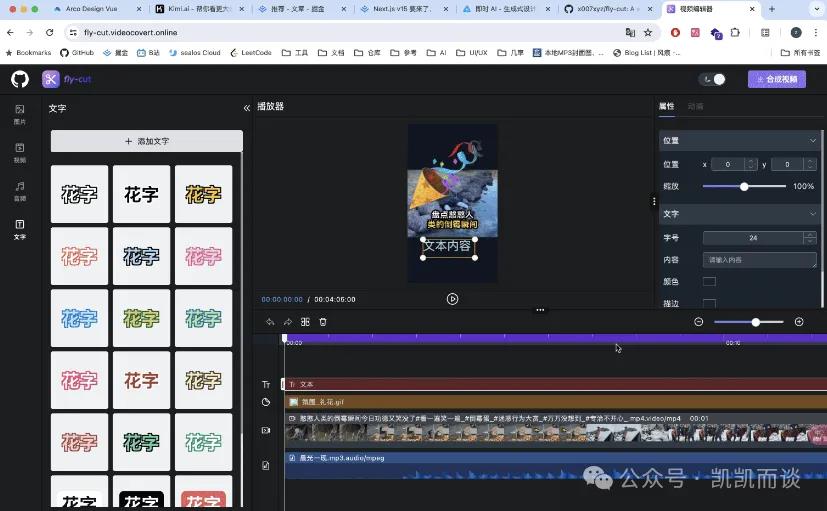Open a new browser tab

(x=772, y=9)
